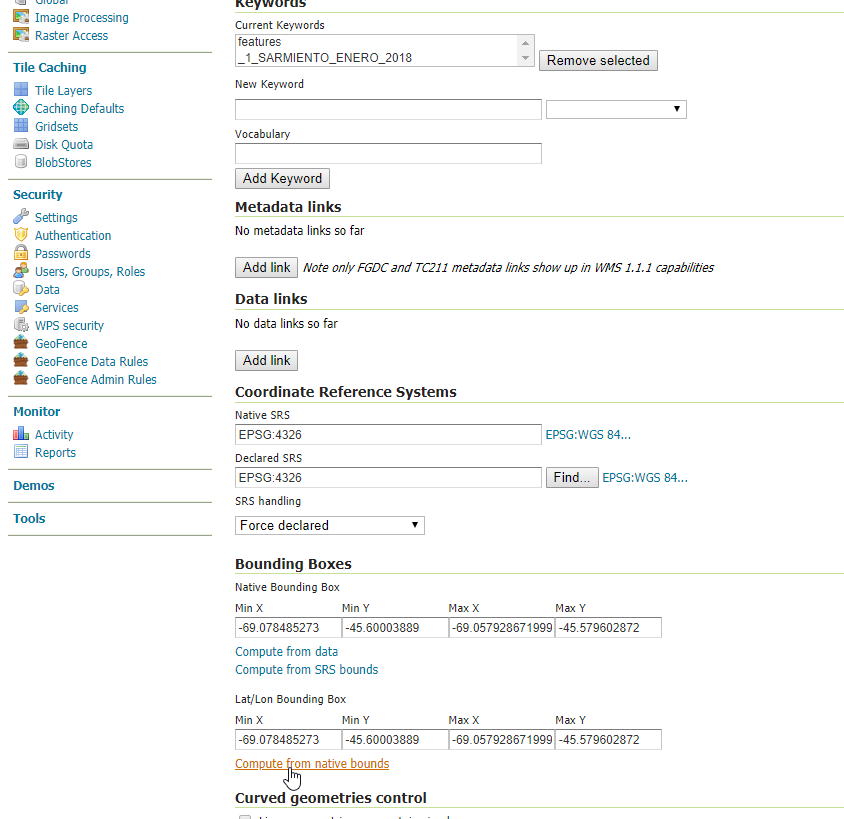Open the Demos section in sidebar

[x=34, y=485]
